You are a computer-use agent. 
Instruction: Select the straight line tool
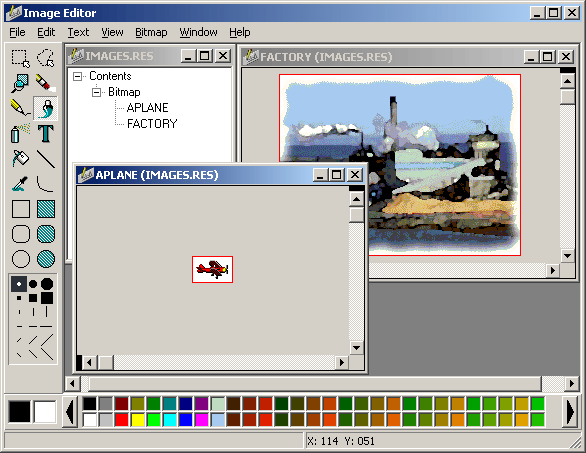(x=46, y=158)
